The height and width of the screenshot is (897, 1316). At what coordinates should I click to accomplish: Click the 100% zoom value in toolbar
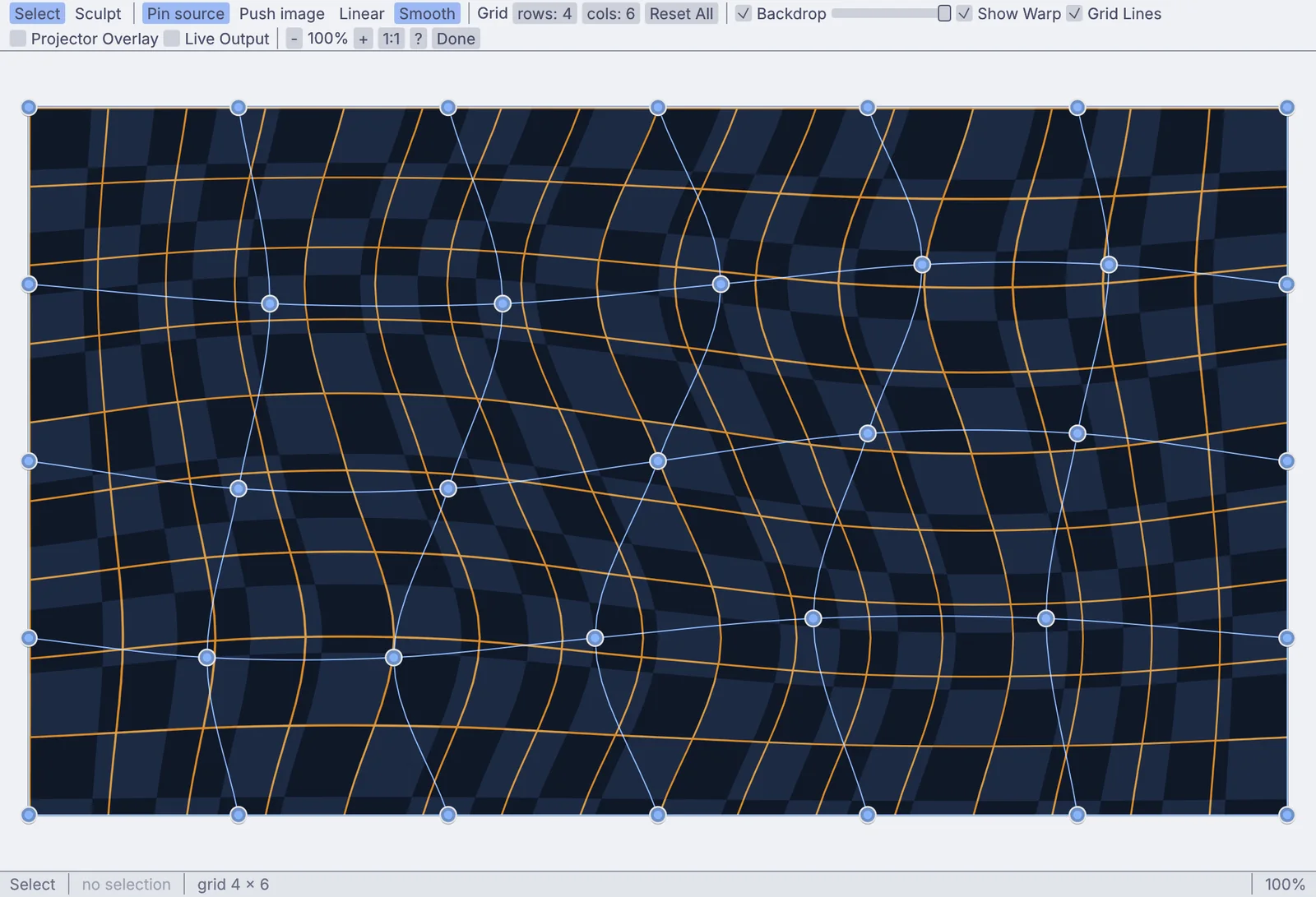coord(327,39)
